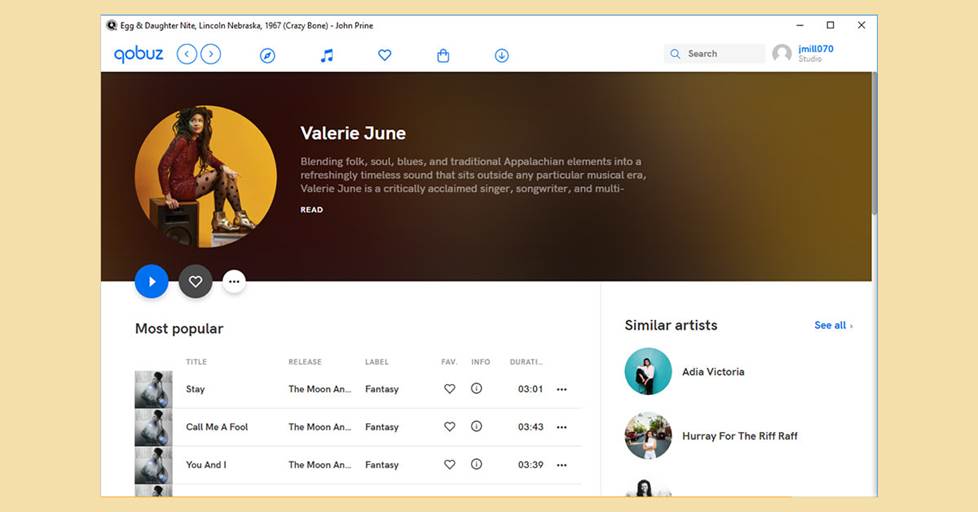Click the Qobuz app icon in title bar
The width and height of the screenshot is (978, 512).
(111, 25)
